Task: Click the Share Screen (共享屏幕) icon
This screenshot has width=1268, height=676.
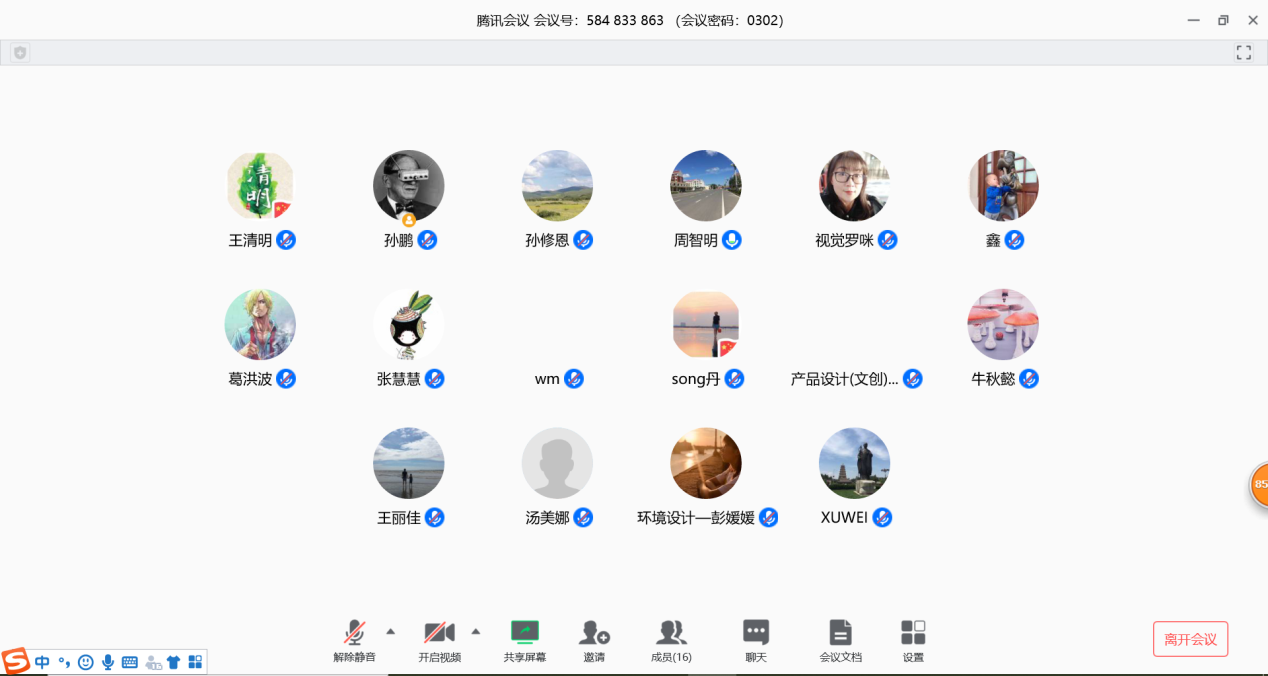Action: (524, 633)
